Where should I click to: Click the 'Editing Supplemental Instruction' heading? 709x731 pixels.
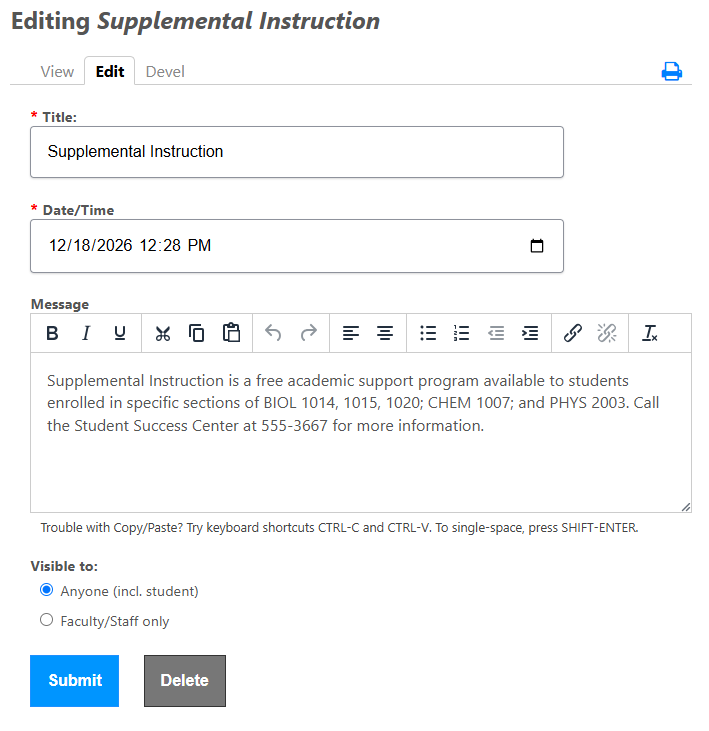click(x=195, y=21)
